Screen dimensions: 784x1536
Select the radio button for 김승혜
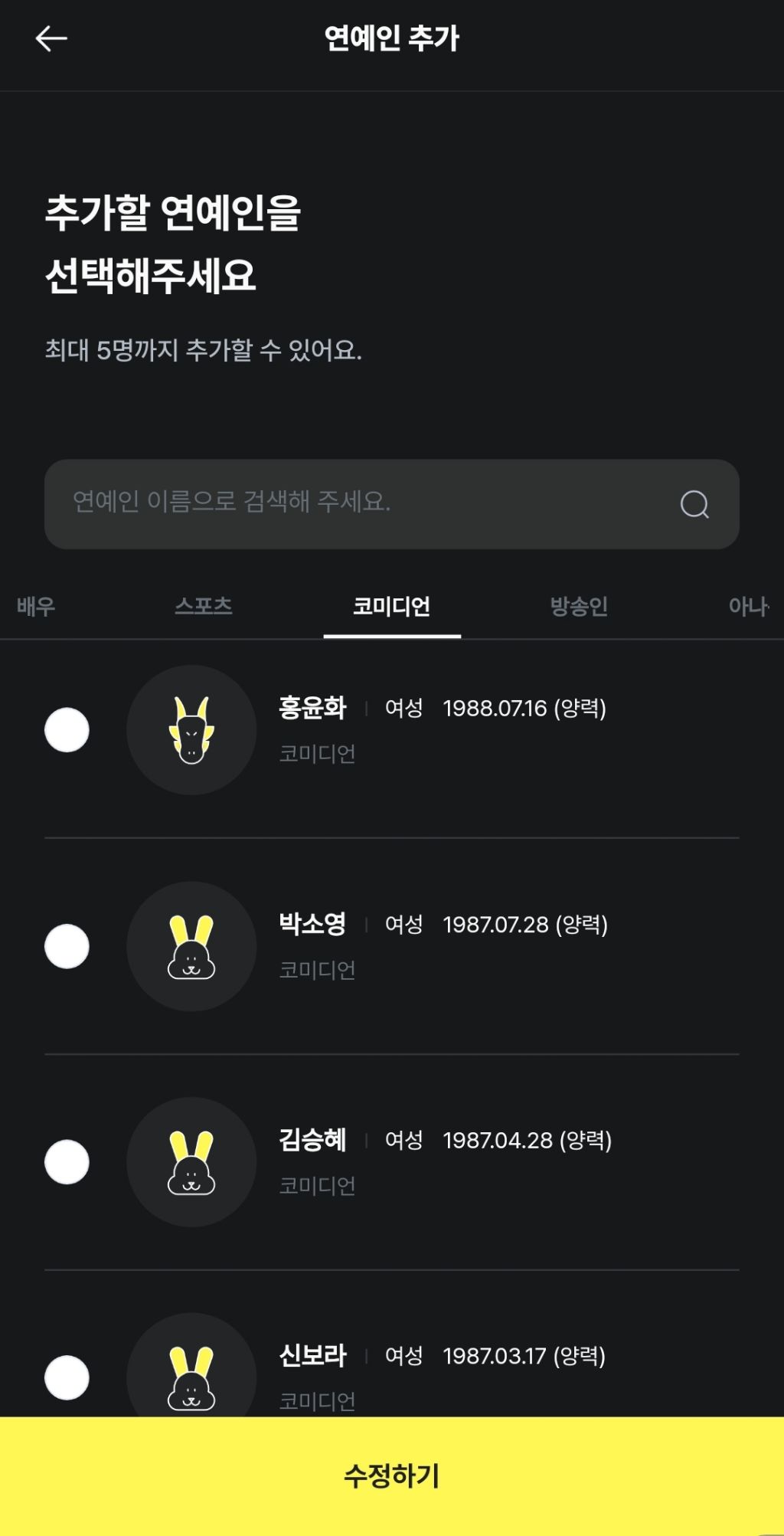click(67, 1162)
